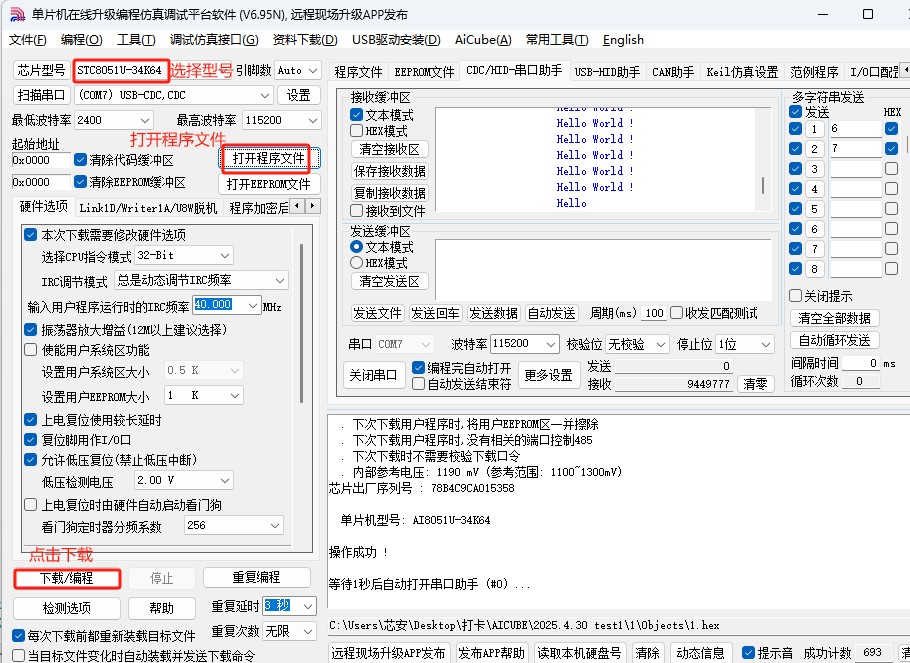Click the 自动循环发送 button
The image size is (910, 663).
point(834,340)
